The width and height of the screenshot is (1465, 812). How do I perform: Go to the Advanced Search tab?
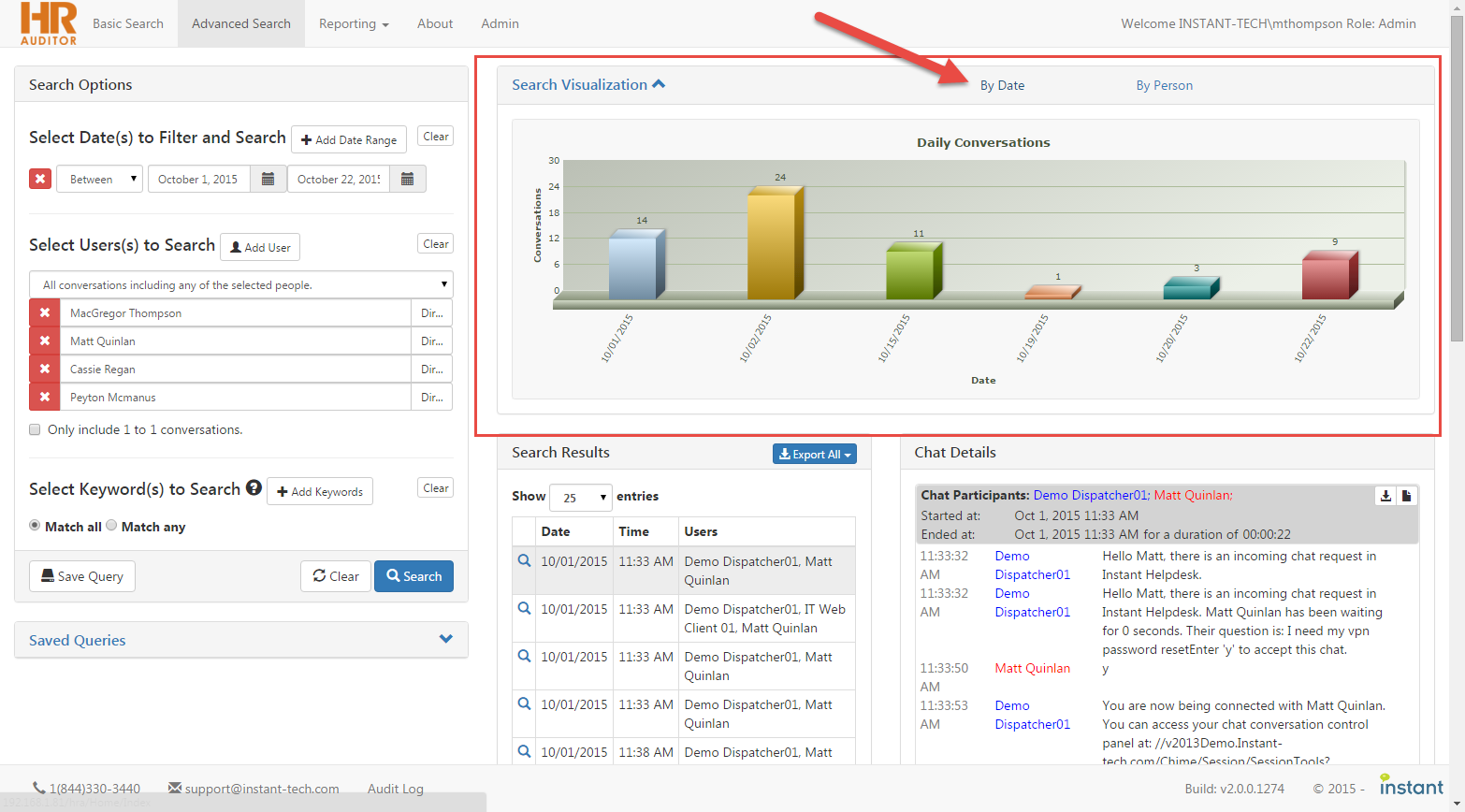(x=241, y=23)
